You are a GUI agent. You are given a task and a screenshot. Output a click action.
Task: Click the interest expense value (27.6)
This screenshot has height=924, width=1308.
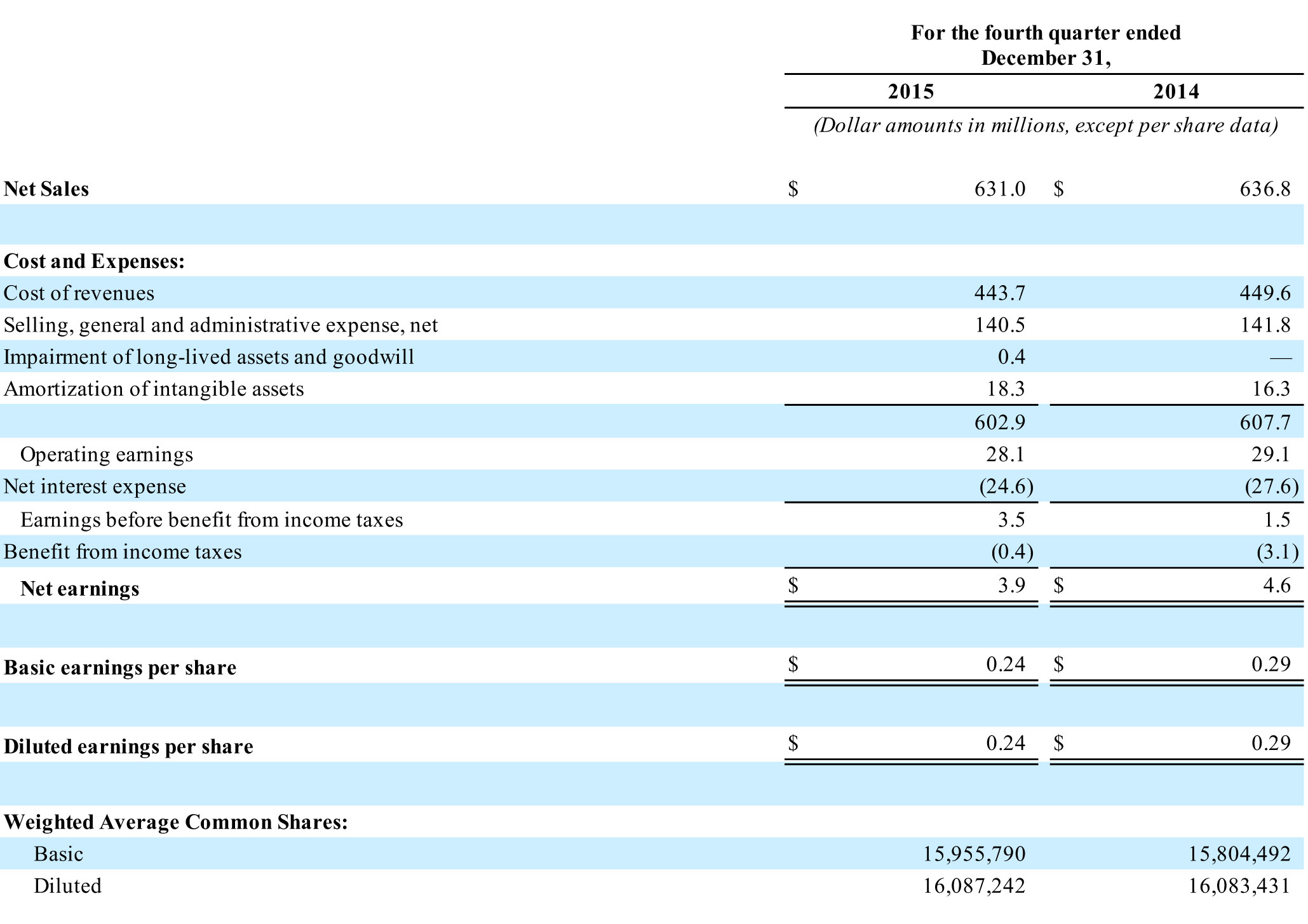(x=1272, y=486)
